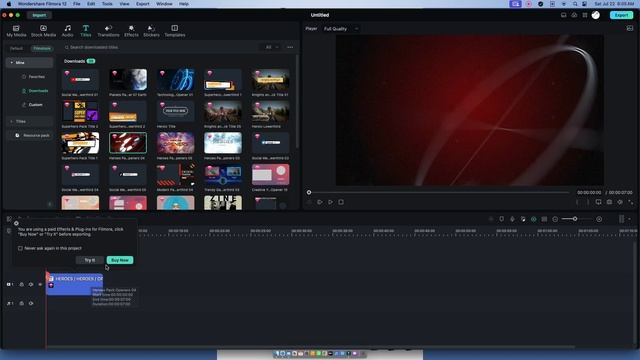This screenshot has height=360, width=640.
Task: Select the HEROES title clip on timeline
Action: point(74,284)
